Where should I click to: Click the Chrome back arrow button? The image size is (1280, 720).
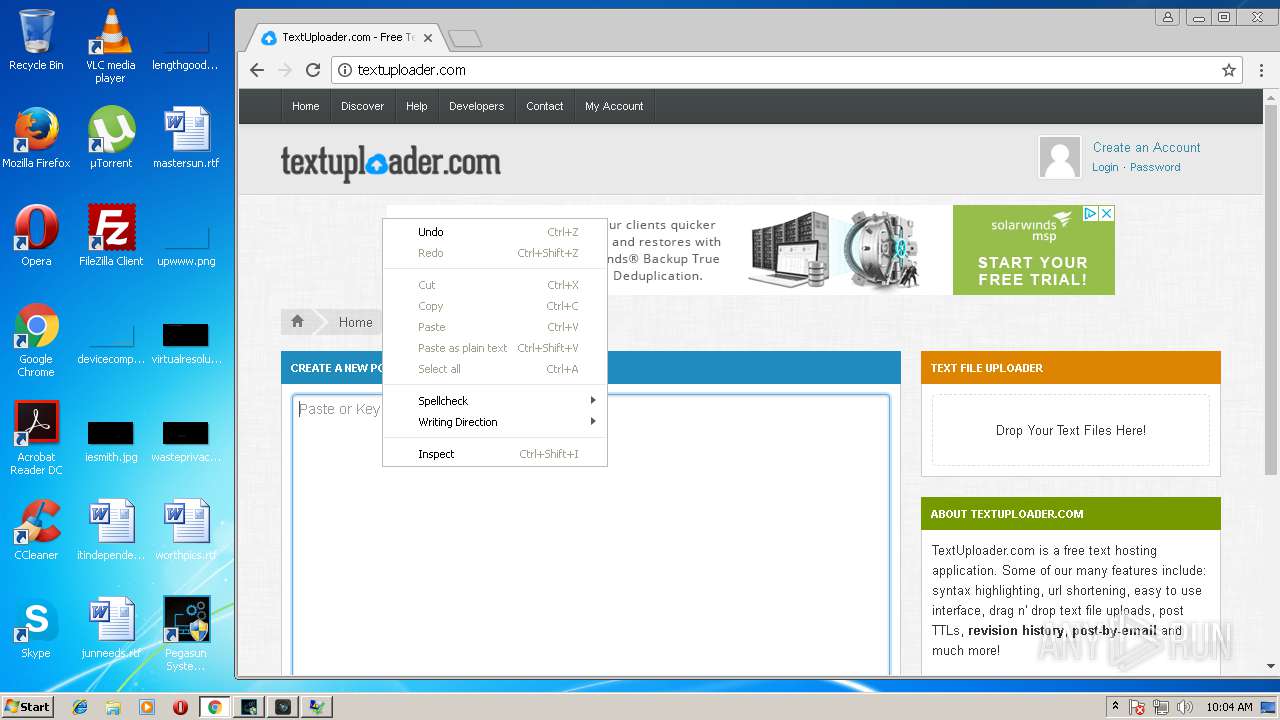257,70
